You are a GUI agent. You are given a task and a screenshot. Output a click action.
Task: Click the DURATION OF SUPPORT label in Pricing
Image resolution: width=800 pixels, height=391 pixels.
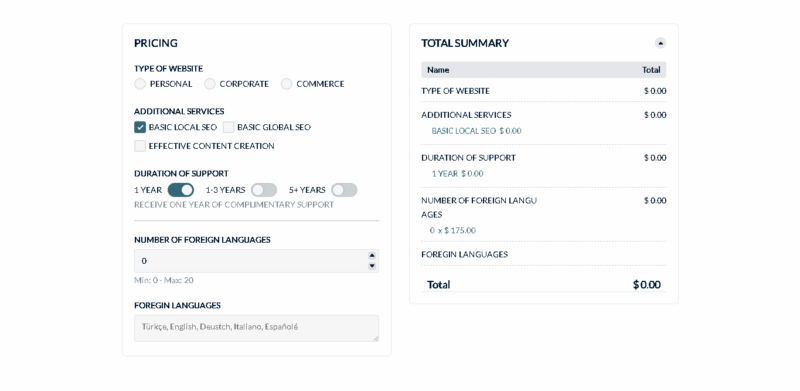click(x=181, y=174)
